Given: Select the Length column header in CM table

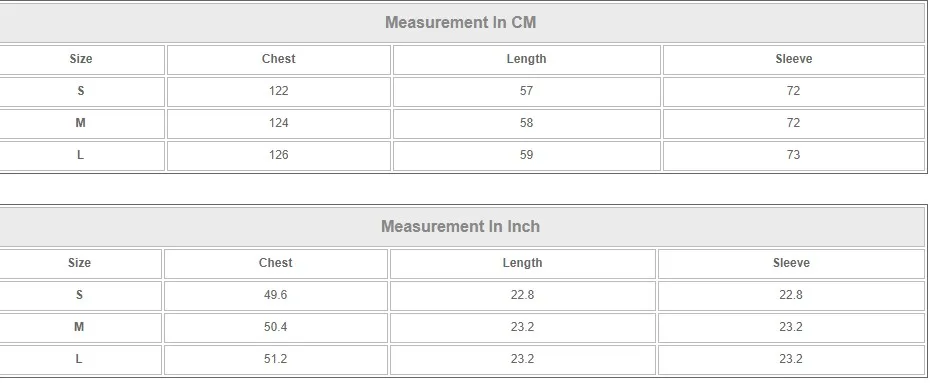Looking at the screenshot, I should (526, 59).
